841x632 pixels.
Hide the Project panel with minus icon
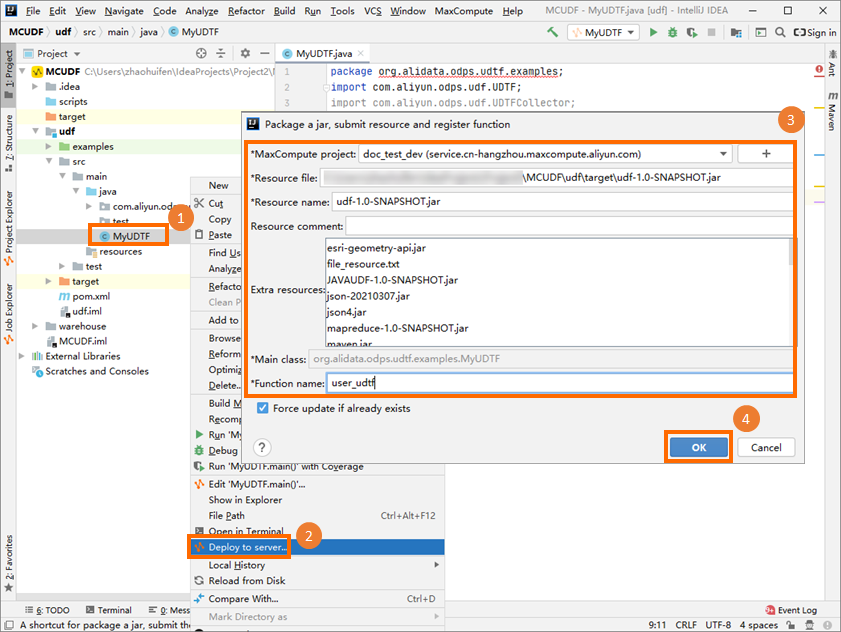(x=264, y=53)
